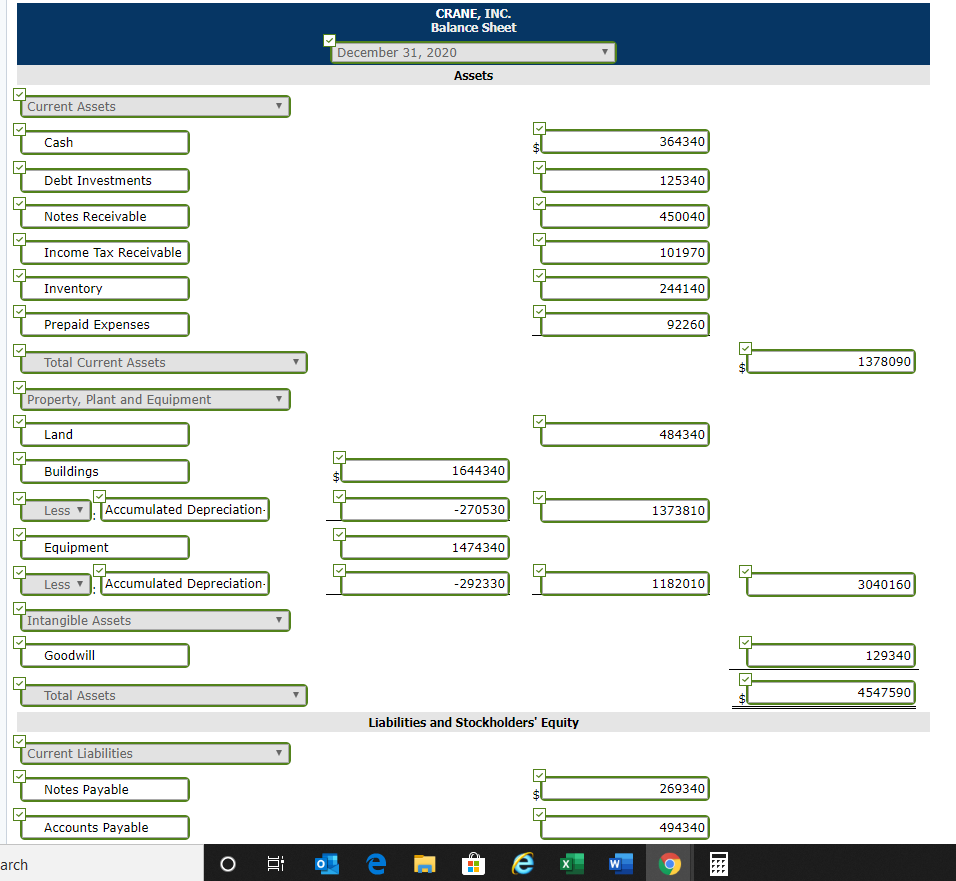Select the Accumulated Depreciation text field under Buildings
The image size is (956, 881).
pyautogui.click(x=184, y=509)
